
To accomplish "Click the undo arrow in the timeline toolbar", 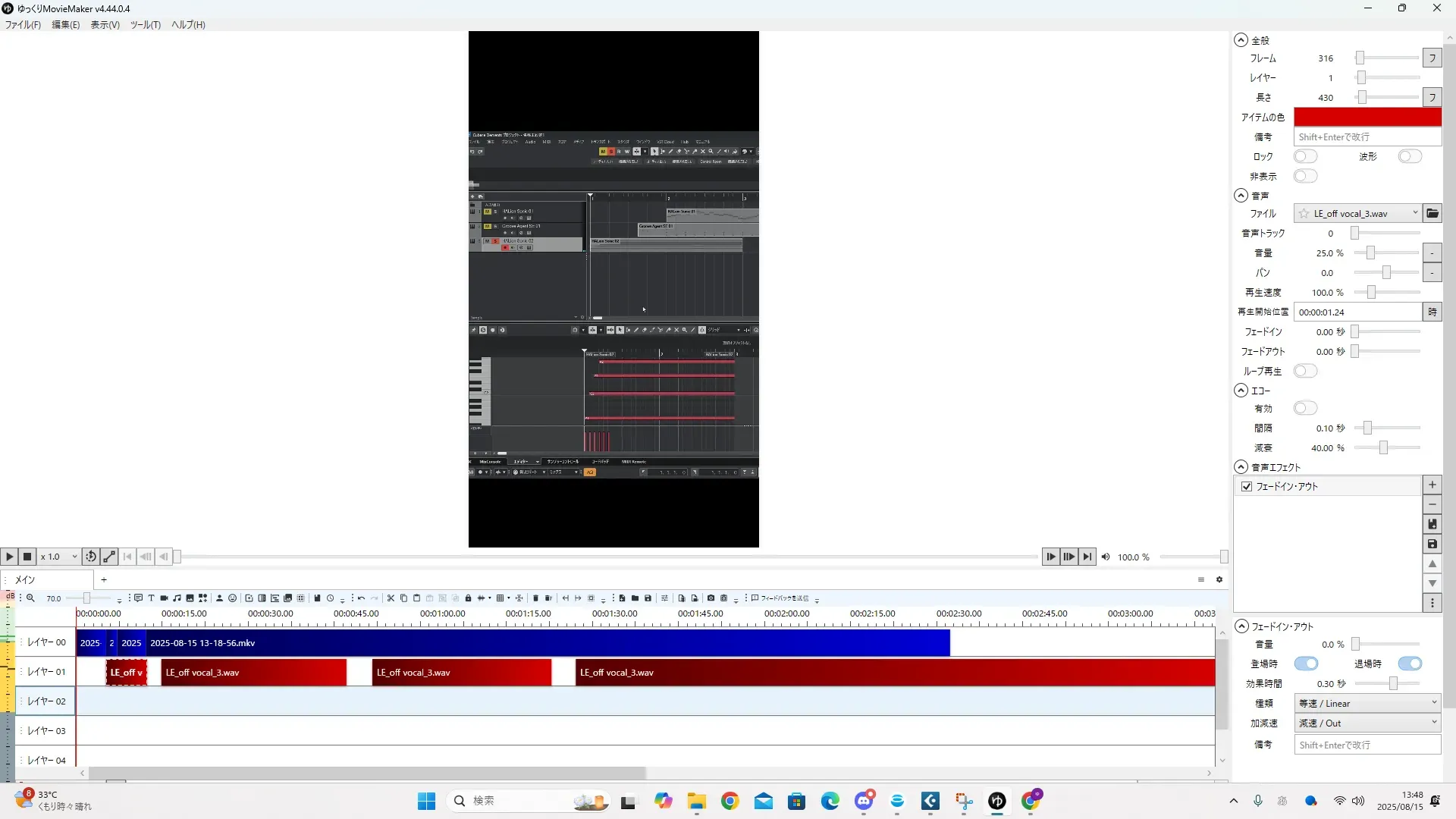I will (361, 598).
